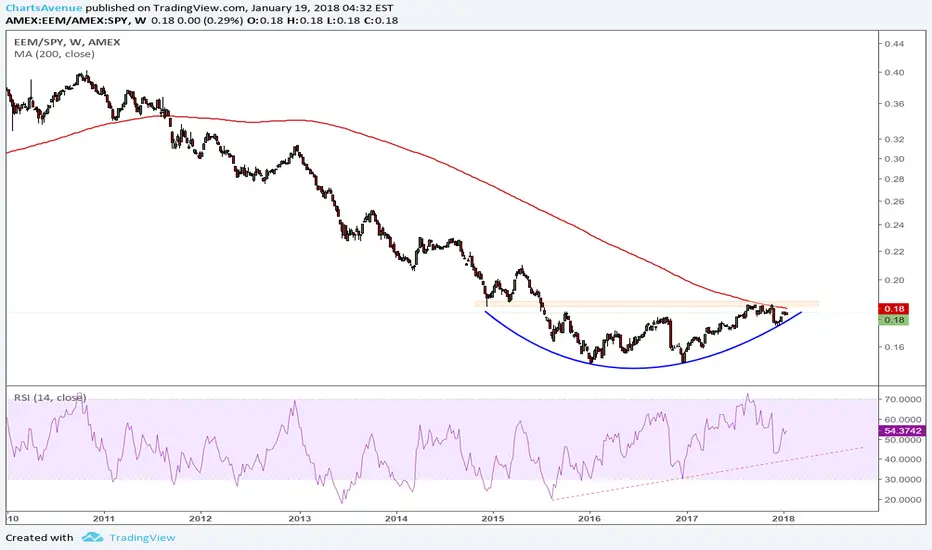Click the ChartsAvenue author link
The height and width of the screenshot is (550, 932).
[44, 8]
